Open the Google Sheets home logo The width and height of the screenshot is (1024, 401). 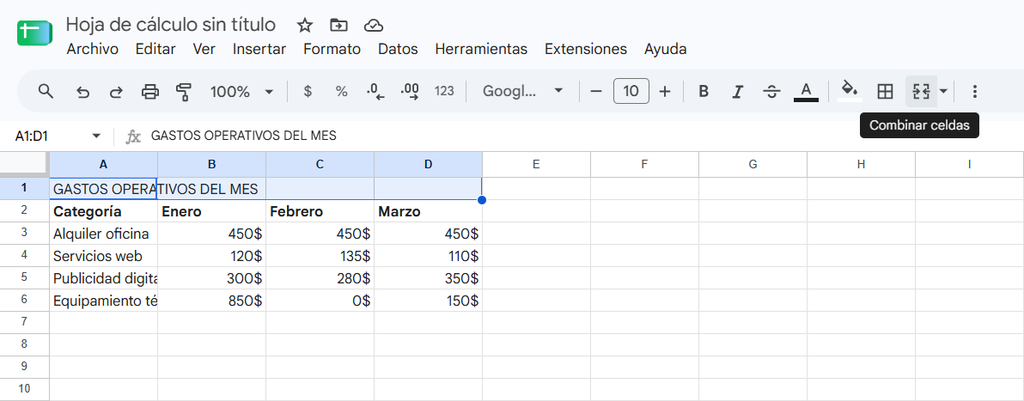(x=34, y=33)
